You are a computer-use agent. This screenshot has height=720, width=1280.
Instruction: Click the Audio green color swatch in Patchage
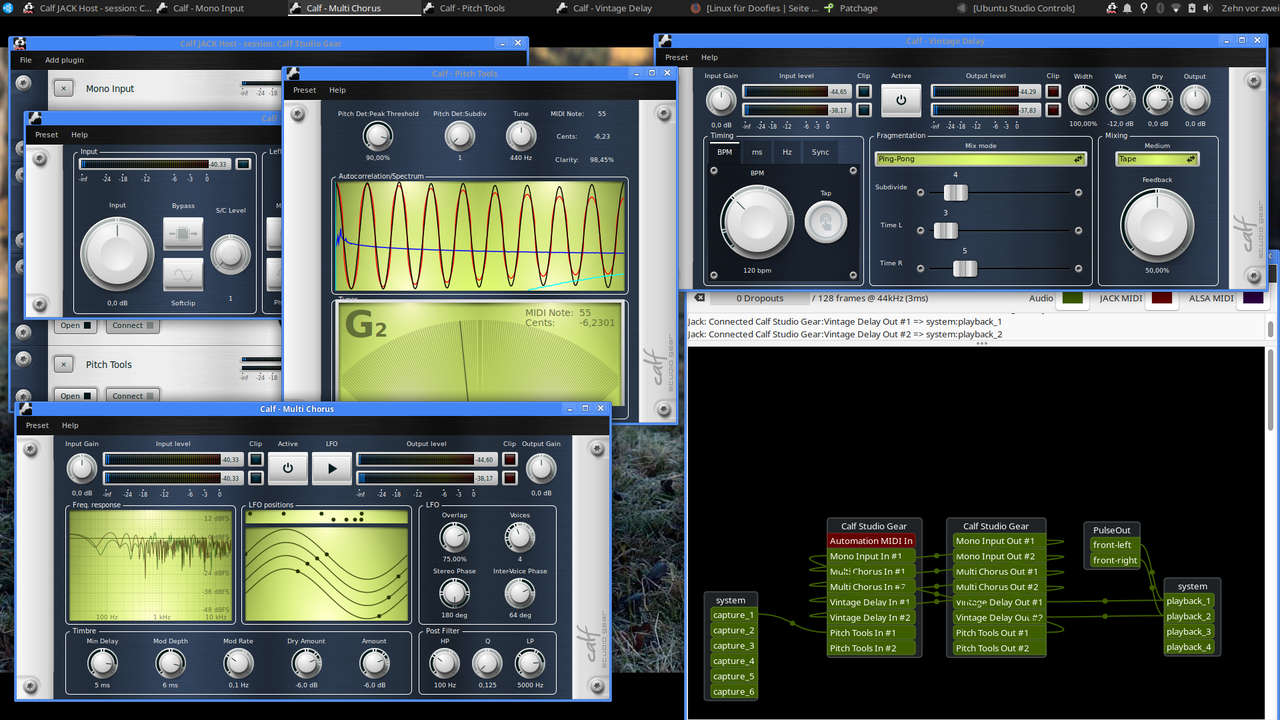coord(1073,298)
